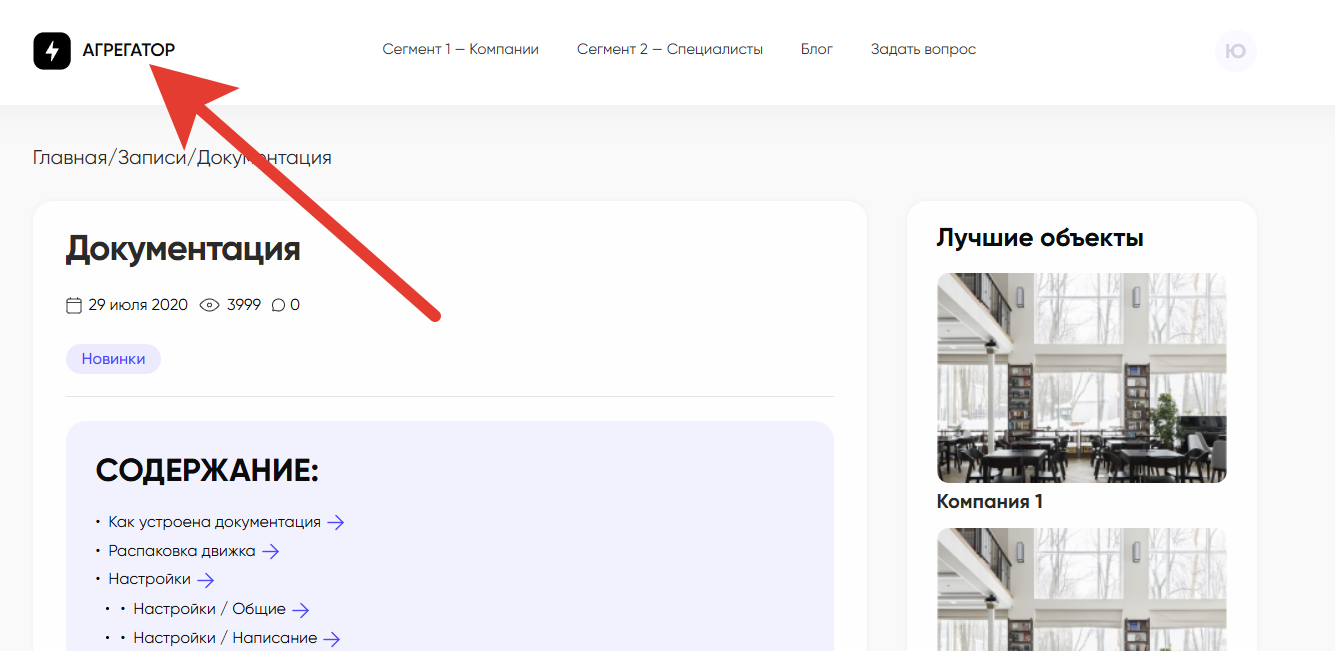Go to "Записи" breadcrumb link
Screen dimensions: 1335x651
152,158
